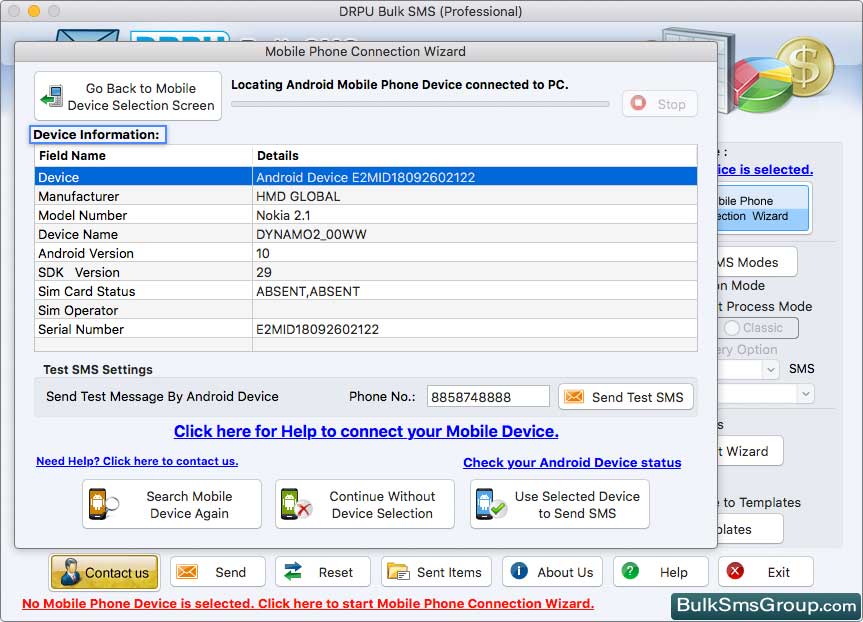Screen dimensions: 863x622
Task: Select the Serial Number row
Action: tap(365, 329)
